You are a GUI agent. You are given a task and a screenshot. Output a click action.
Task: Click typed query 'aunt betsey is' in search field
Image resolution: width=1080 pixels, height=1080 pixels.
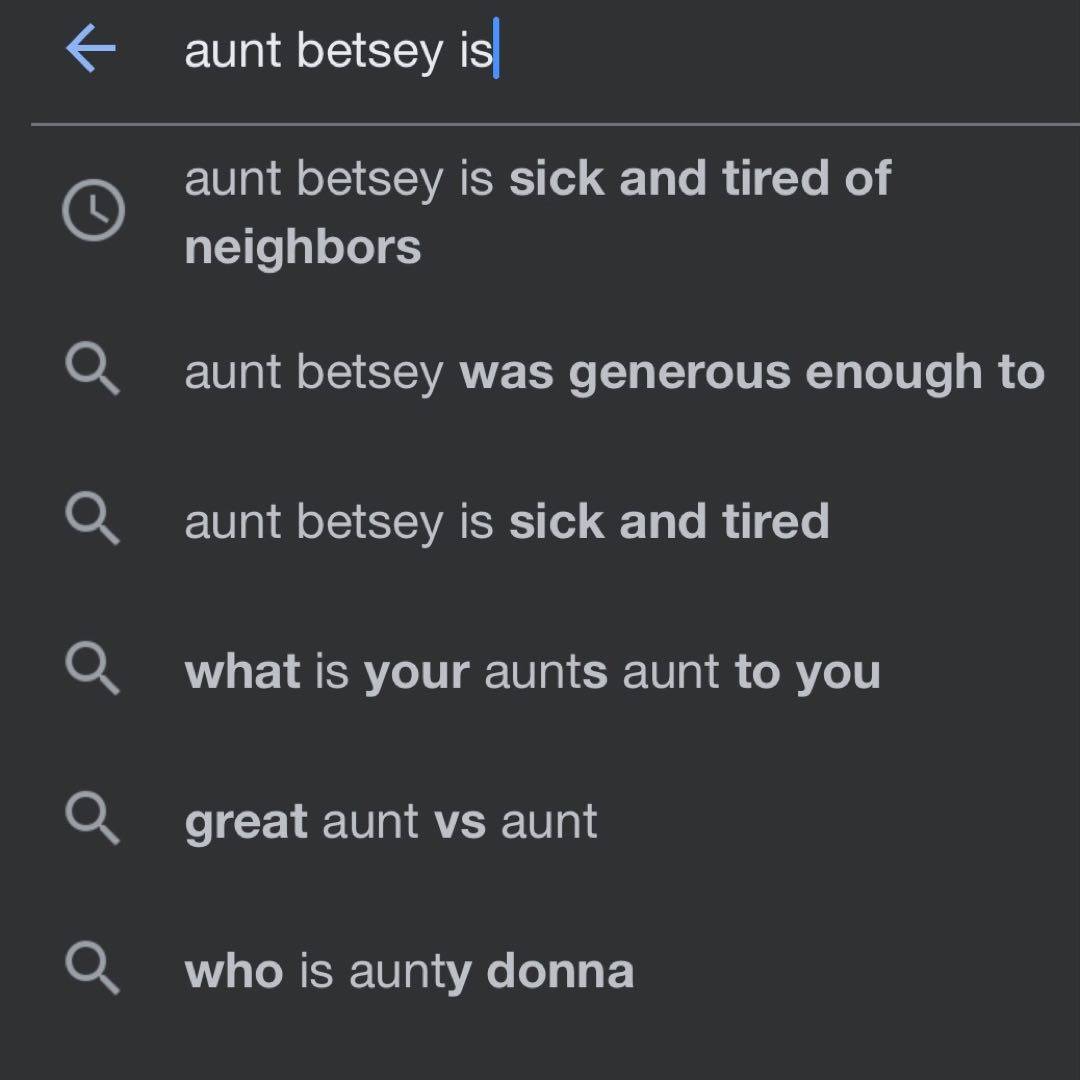(x=338, y=50)
